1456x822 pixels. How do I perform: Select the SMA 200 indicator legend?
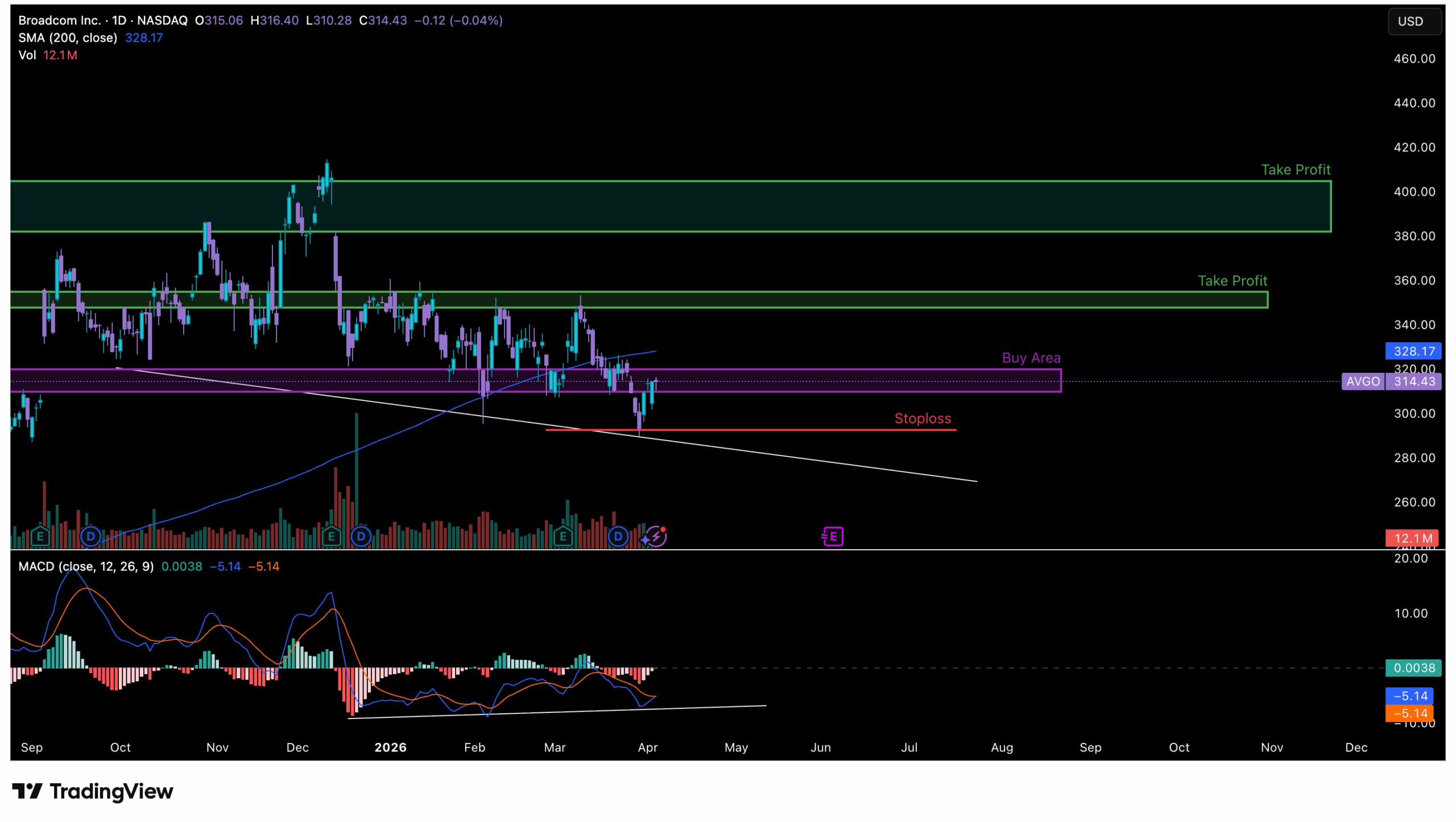pos(68,38)
